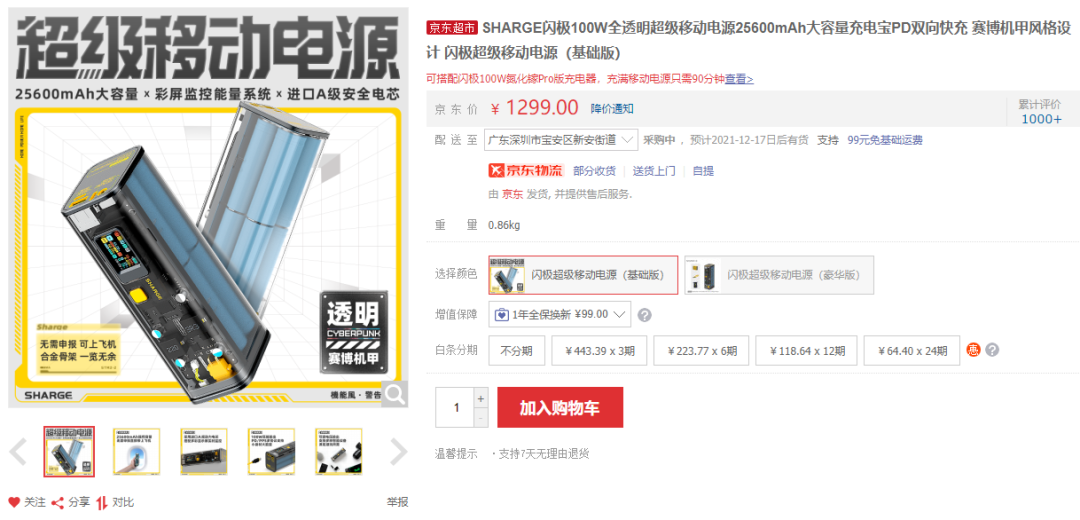
Task: Open the 降价通知 price drop alert link
Action: pos(612,108)
